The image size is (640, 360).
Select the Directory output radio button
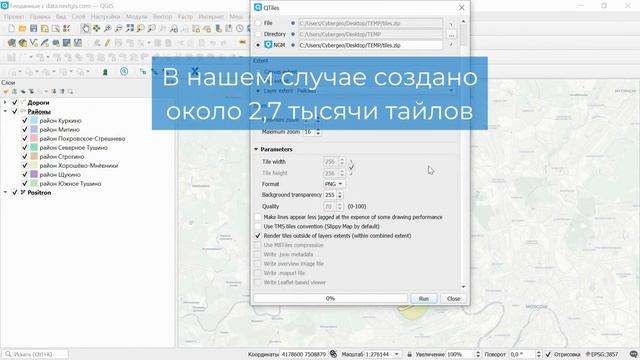(258, 34)
